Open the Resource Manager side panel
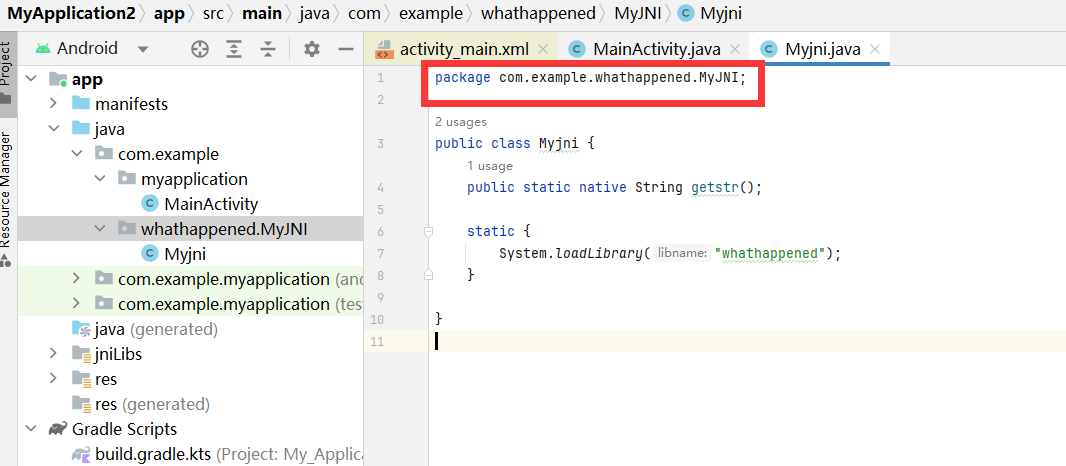The width and height of the screenshot is (1066, 466). (7, 188)
